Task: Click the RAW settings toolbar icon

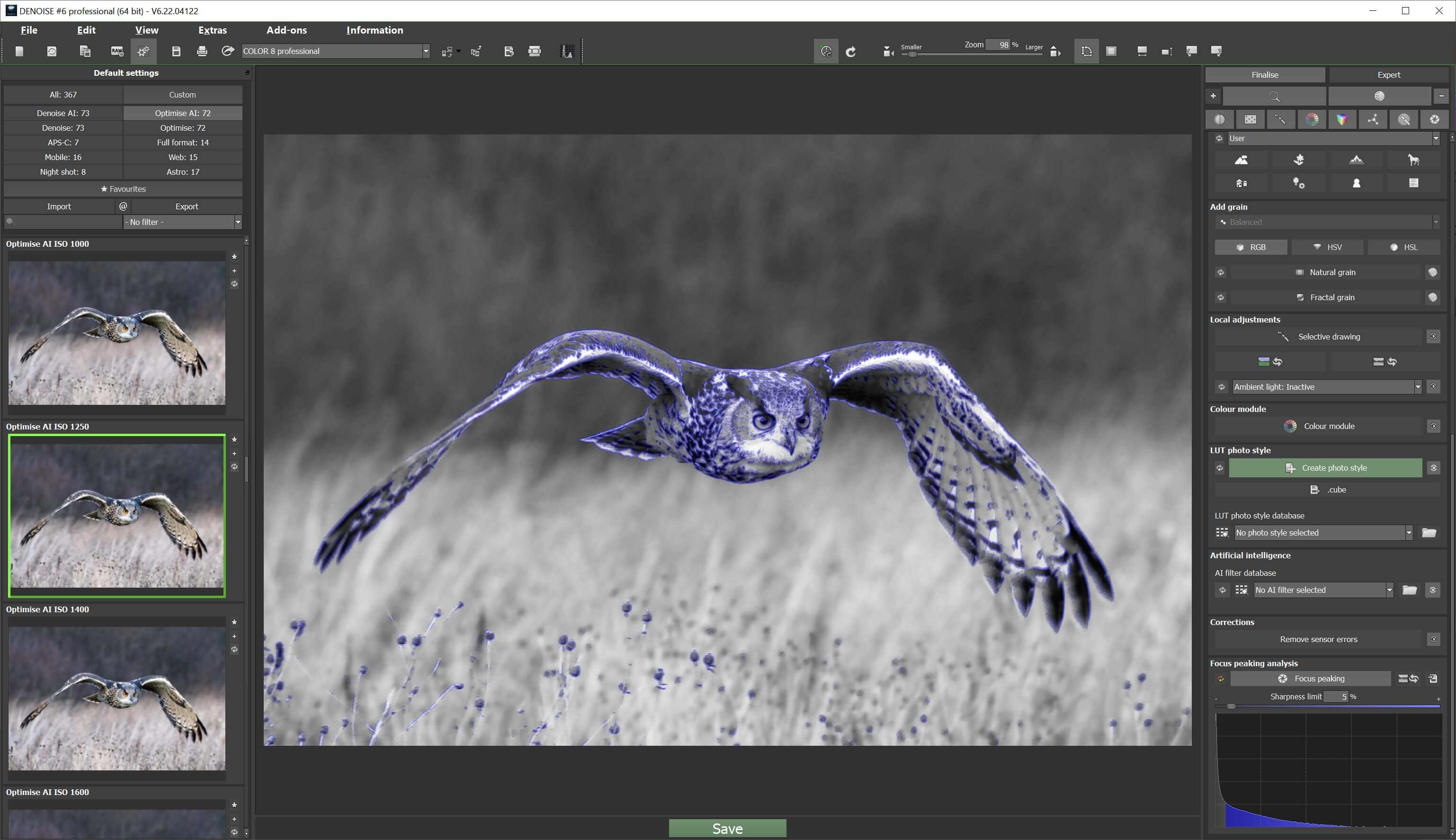Action: tap(117, 51)
